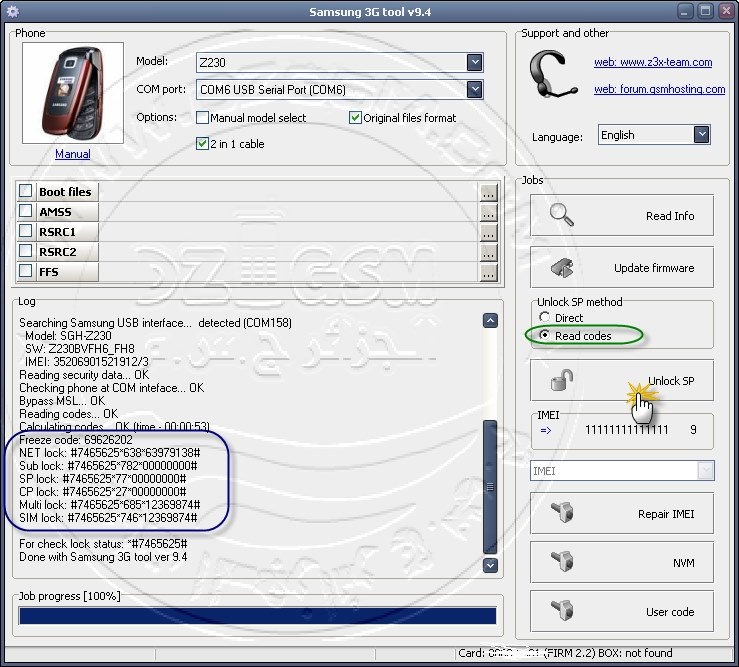The height and width of the screenshot is (667, 739).
Task: Open the Language dropdown showing English
Action: (x=702, y=135)
